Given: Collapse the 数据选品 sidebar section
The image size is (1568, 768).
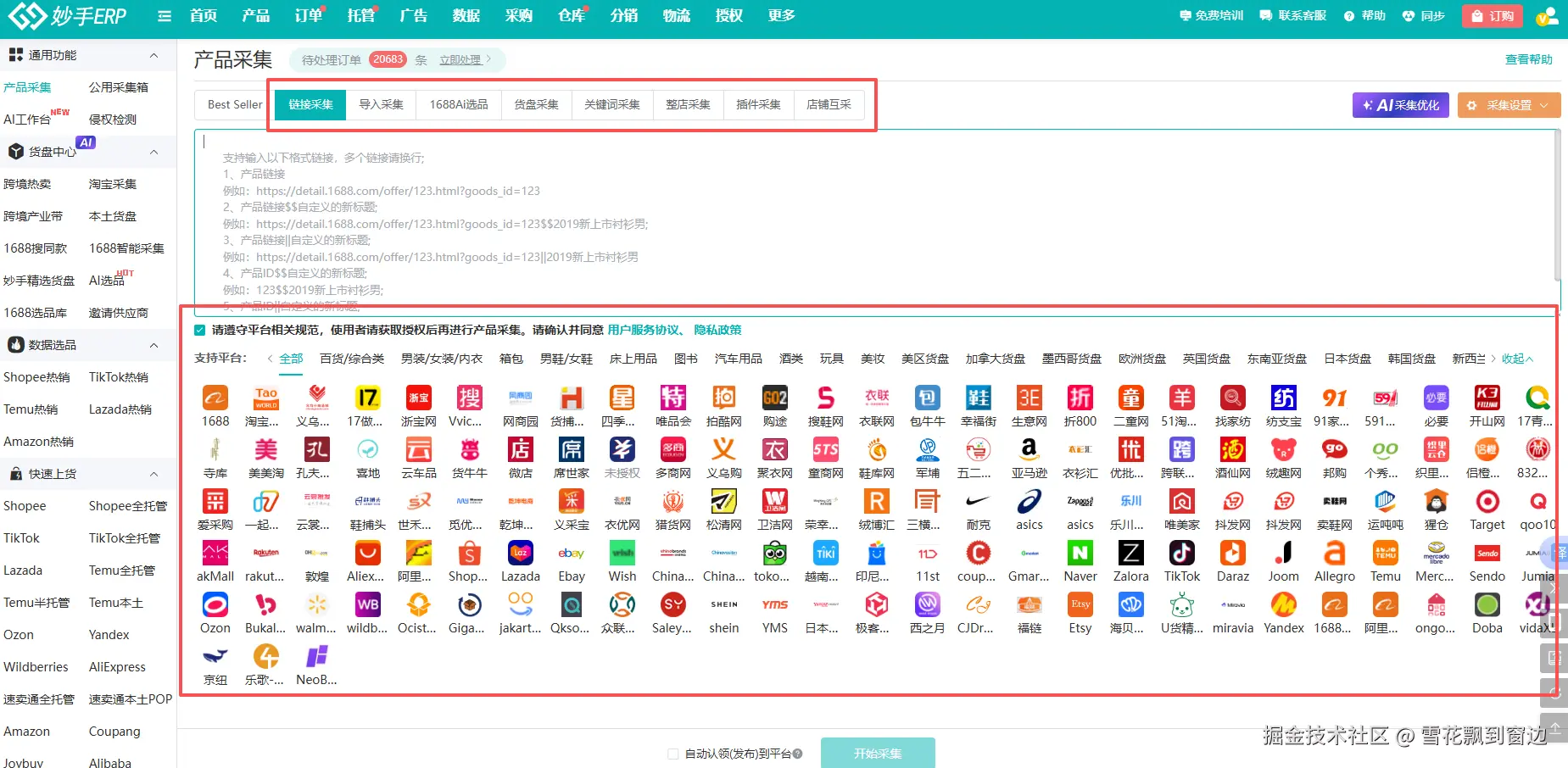Looking at the screenshot, I should coord(154,345).
